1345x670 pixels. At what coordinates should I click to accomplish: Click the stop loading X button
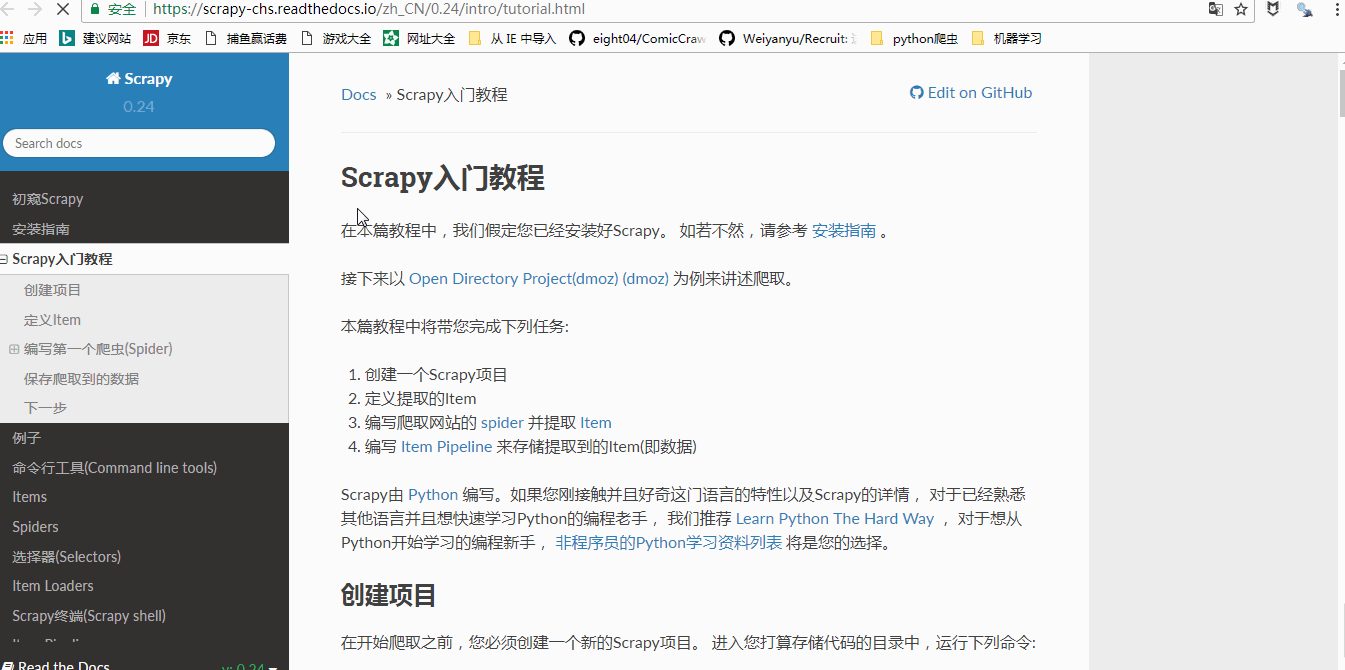(62, 9)
